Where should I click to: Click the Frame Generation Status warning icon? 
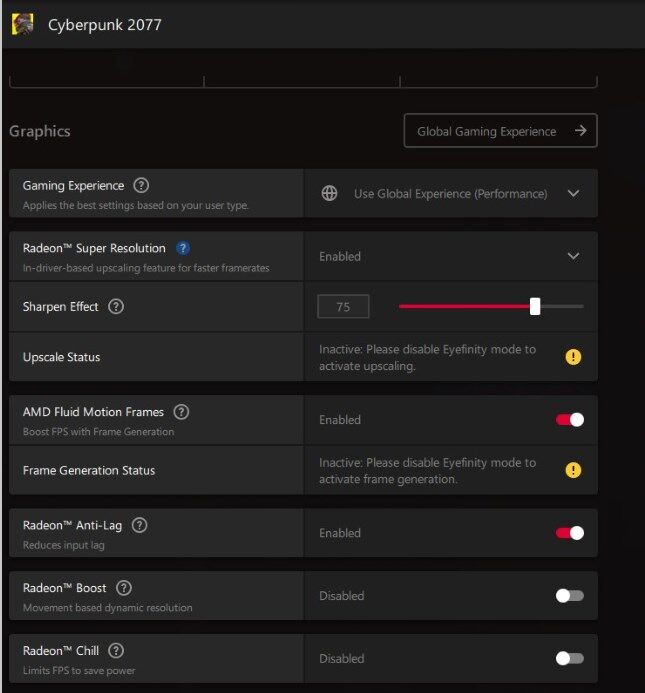coord(573,470)
